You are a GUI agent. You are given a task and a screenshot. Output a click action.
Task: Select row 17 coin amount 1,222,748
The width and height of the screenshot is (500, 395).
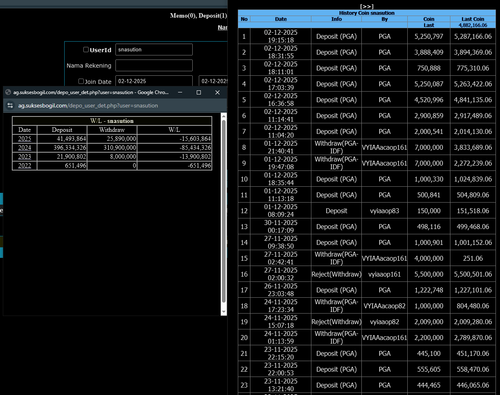click(429, 290)
